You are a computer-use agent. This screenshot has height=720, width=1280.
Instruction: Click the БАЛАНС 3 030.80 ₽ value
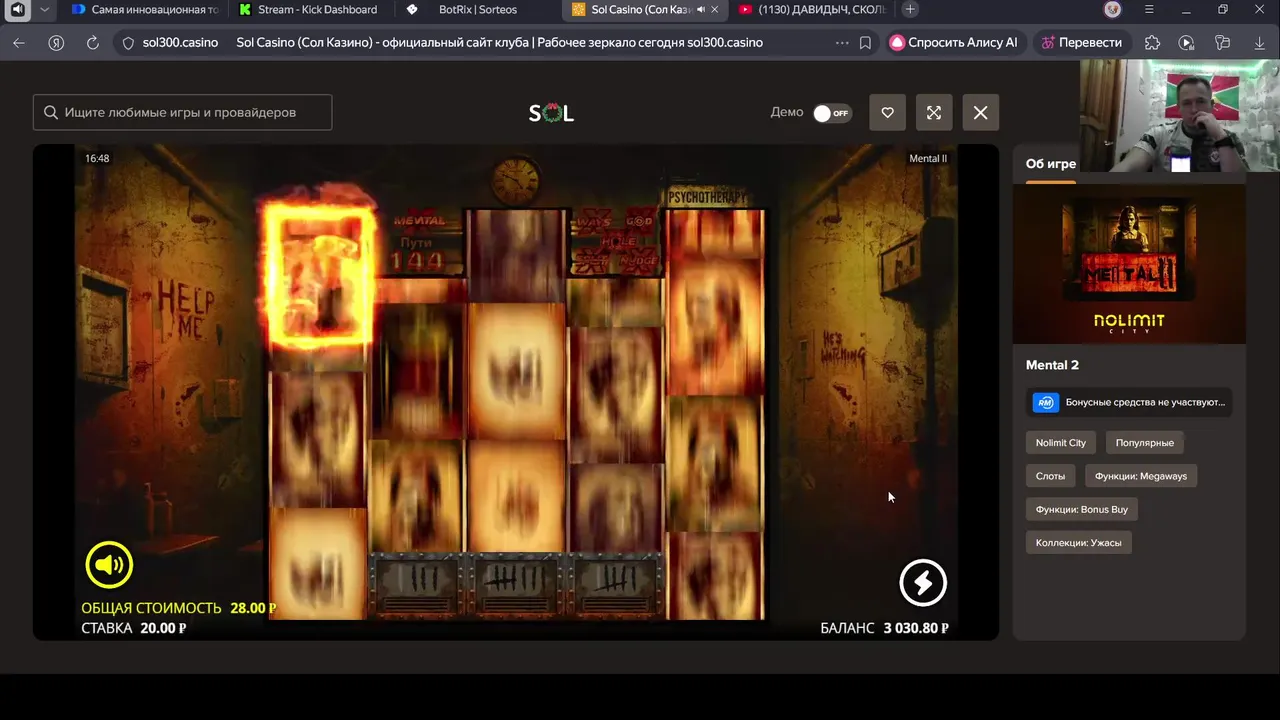click(916, 628)
